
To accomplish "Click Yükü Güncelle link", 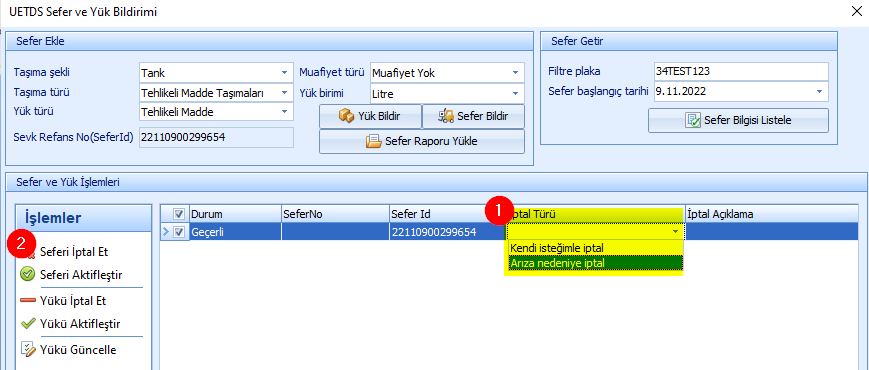I will [78, 349].
